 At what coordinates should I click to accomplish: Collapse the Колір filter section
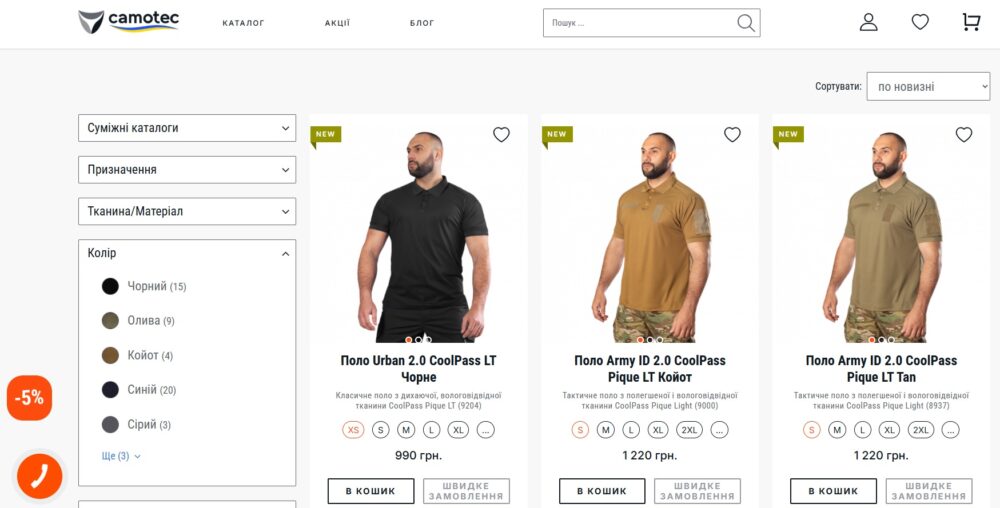pos(285,254)
